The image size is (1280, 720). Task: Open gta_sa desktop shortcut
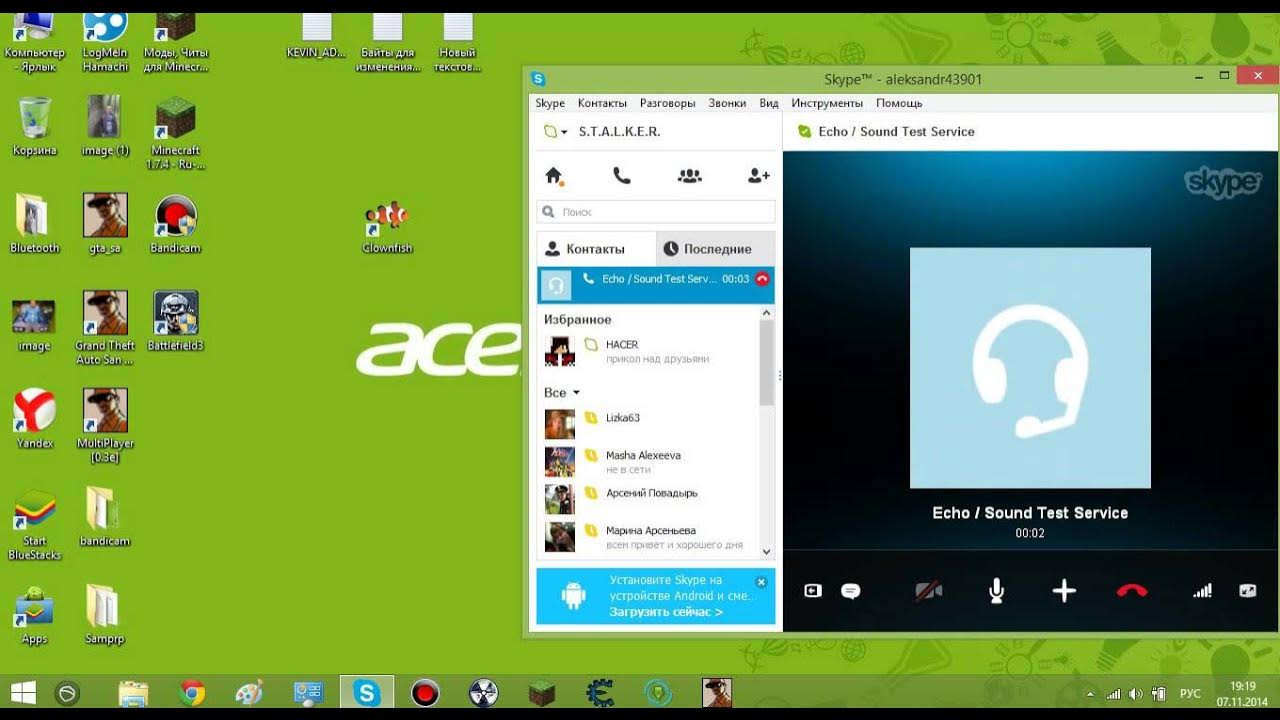pyautogui.click(x=104, y=224)
